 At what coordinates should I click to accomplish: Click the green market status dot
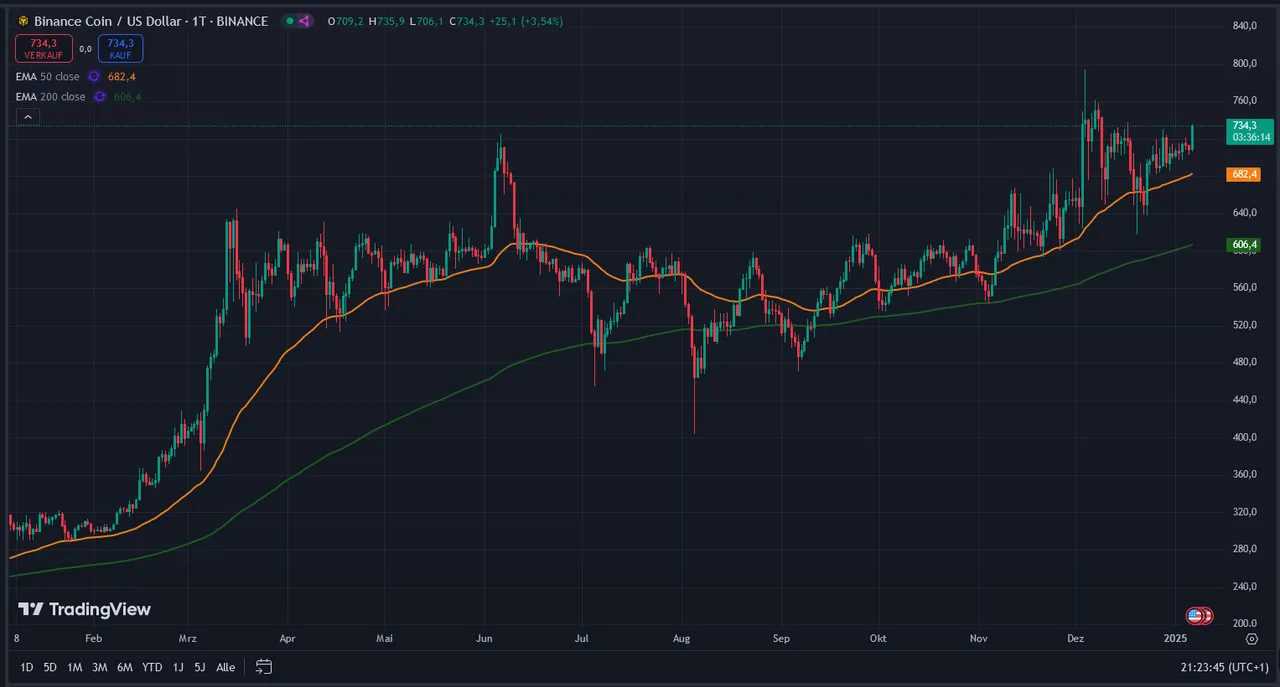[289, 21]
